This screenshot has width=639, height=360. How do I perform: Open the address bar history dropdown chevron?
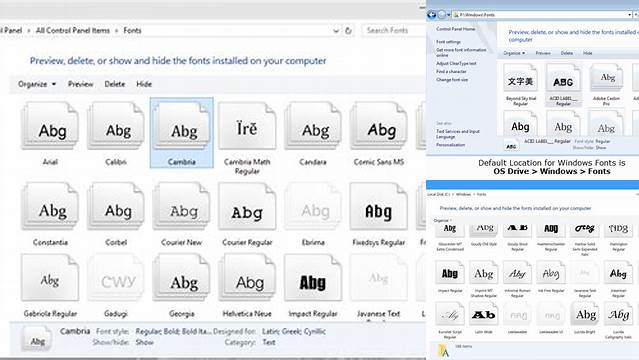[x=336, y=31]
